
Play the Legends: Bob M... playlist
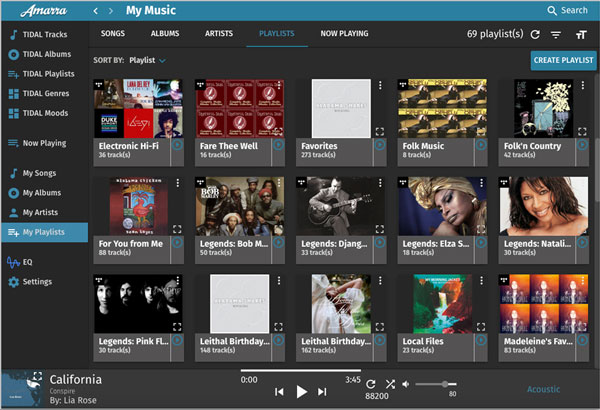tap(279, 242)
